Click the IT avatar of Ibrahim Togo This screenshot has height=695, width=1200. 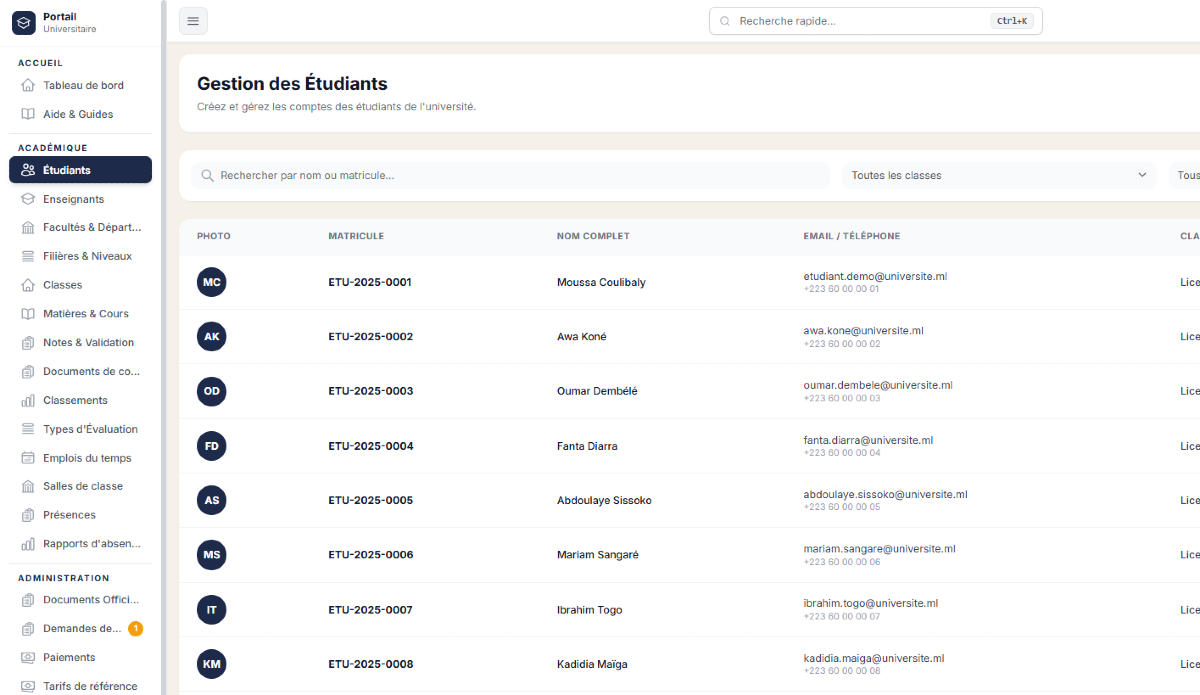(x=212, y=610)
